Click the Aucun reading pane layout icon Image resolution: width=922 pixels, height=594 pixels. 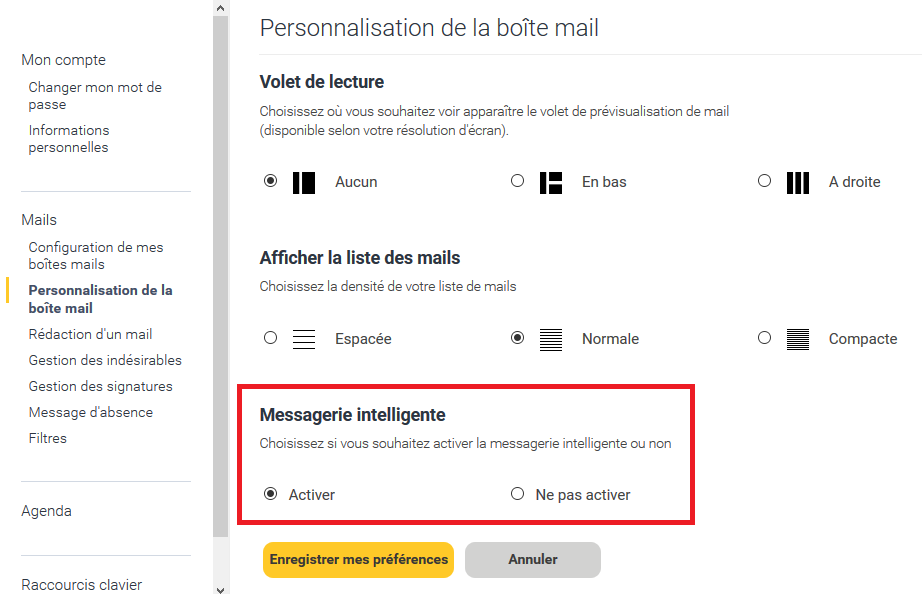[x=304, y=182]
